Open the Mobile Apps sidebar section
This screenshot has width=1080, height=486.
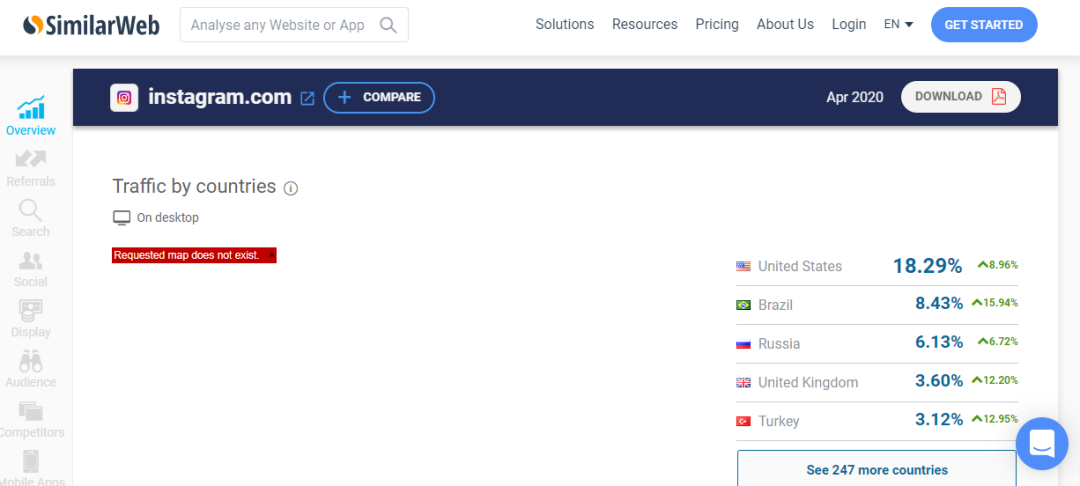coord(31,468)
